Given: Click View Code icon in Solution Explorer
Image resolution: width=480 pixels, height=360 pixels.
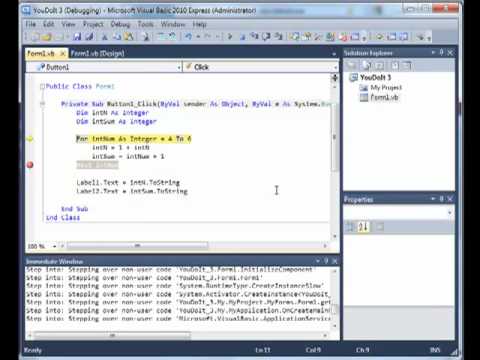Looking at the screenshot, I should tap(394, 66).
